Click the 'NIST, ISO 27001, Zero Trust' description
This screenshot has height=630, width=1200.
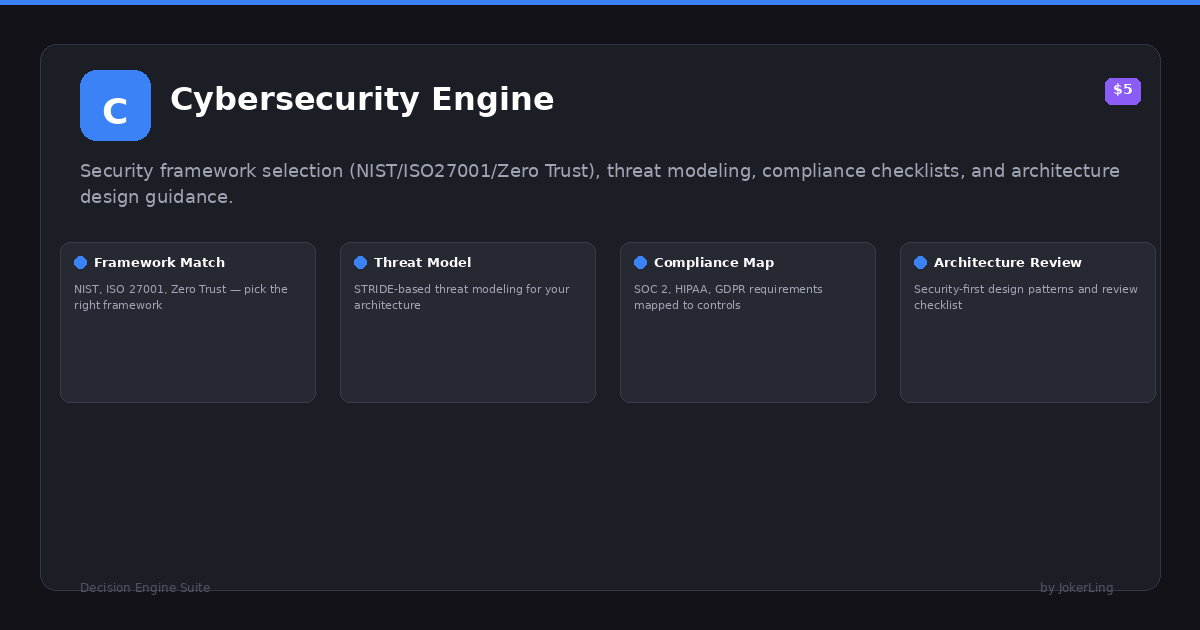(181, 297)
